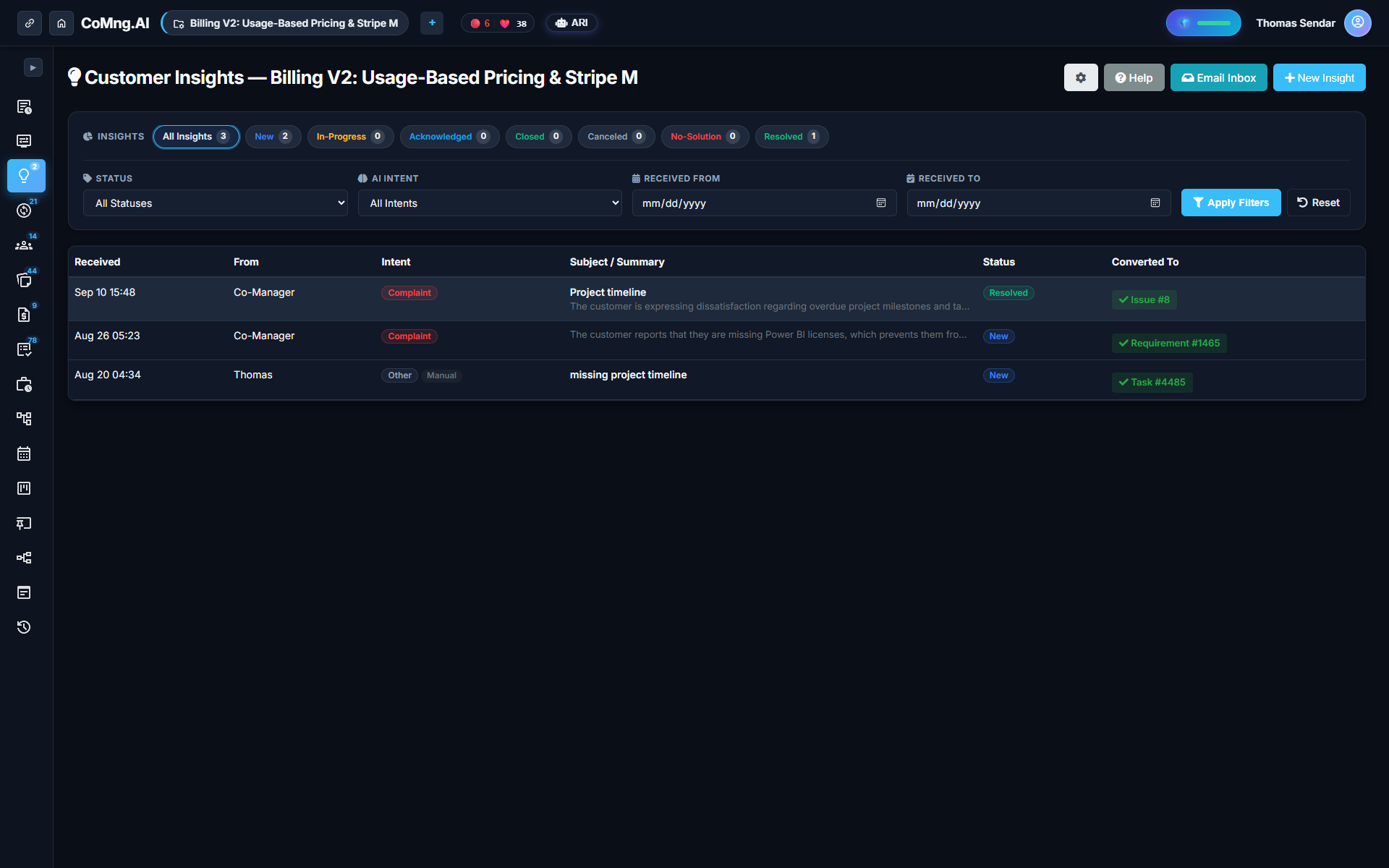Open the hierarchy tree sidebar icon
Image resolution: width=1389 pixels, height=868 pixels.
(x=24, y=419)
